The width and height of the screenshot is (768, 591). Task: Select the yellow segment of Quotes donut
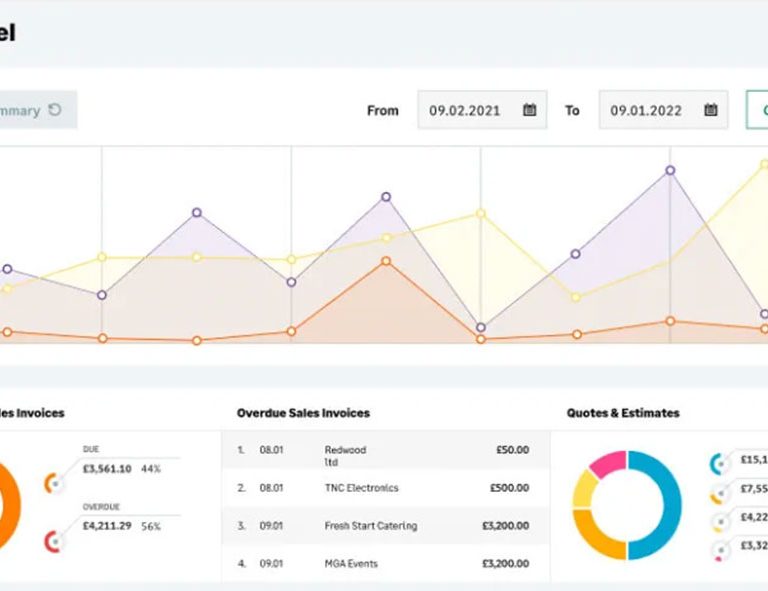point(583,490)
